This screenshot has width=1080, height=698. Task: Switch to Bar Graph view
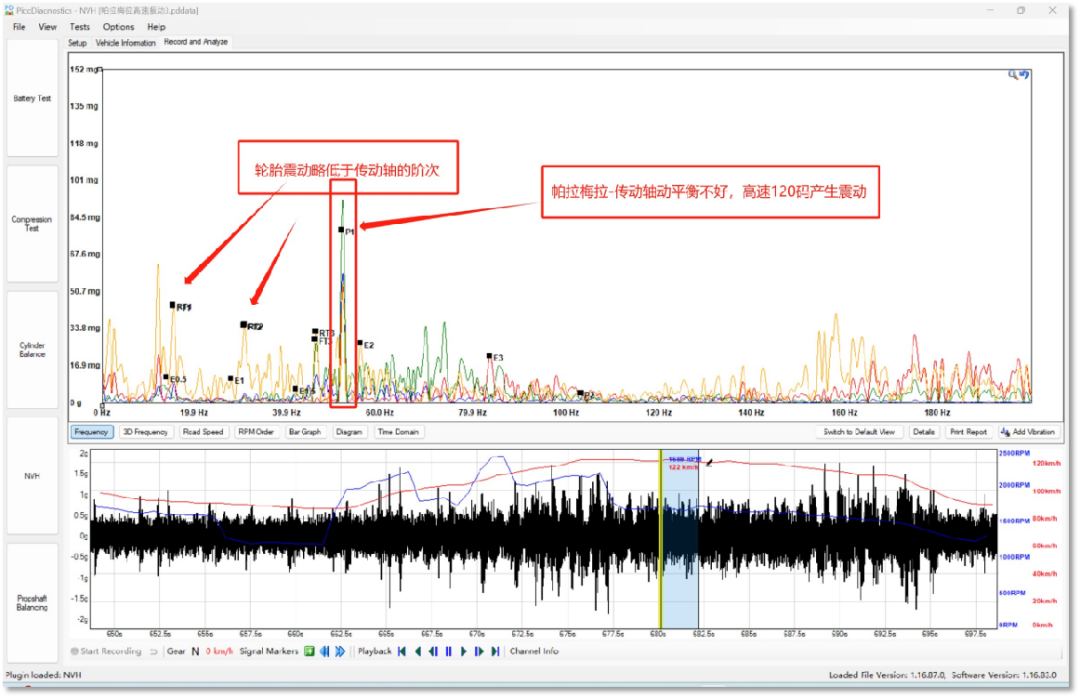point(304,432)
